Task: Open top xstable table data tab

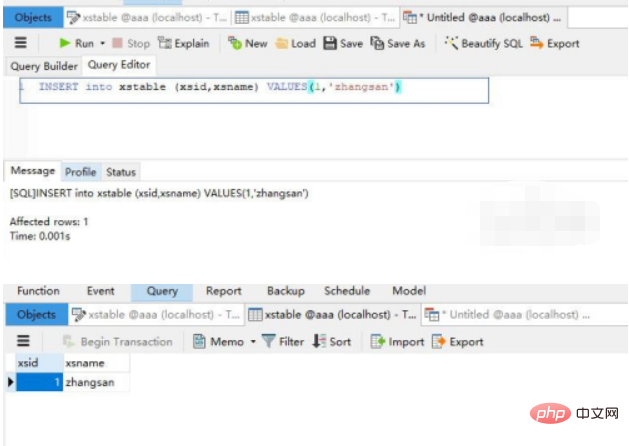Action: [x=315, y=18]
